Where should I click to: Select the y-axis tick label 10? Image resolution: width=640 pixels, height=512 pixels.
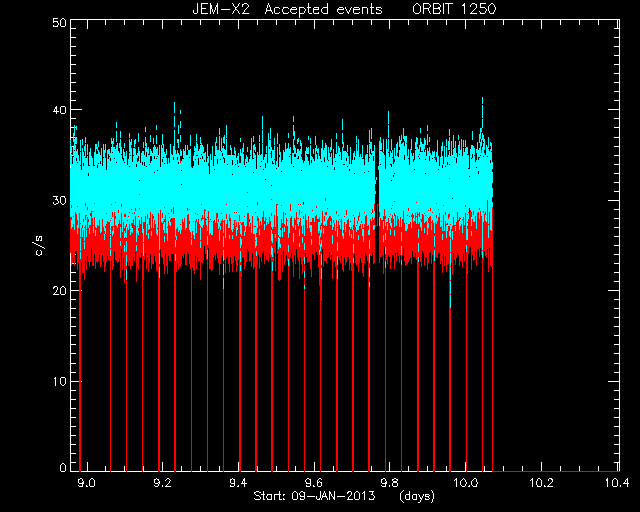[60, 382]
